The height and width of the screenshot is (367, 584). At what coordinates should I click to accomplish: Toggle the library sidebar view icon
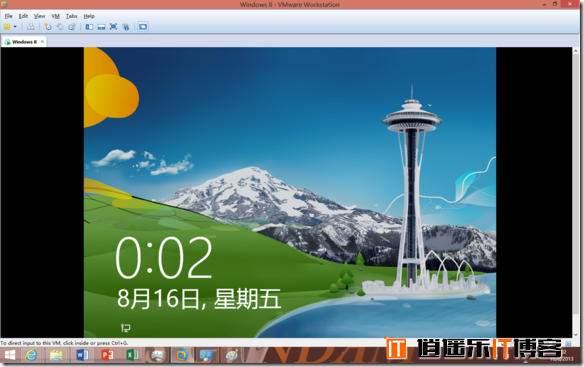click(x=89, y=27)
